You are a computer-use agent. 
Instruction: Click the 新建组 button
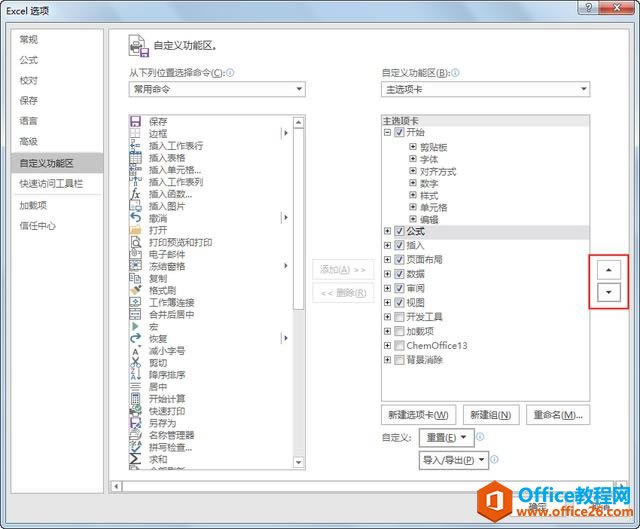(x=491, y=415)
